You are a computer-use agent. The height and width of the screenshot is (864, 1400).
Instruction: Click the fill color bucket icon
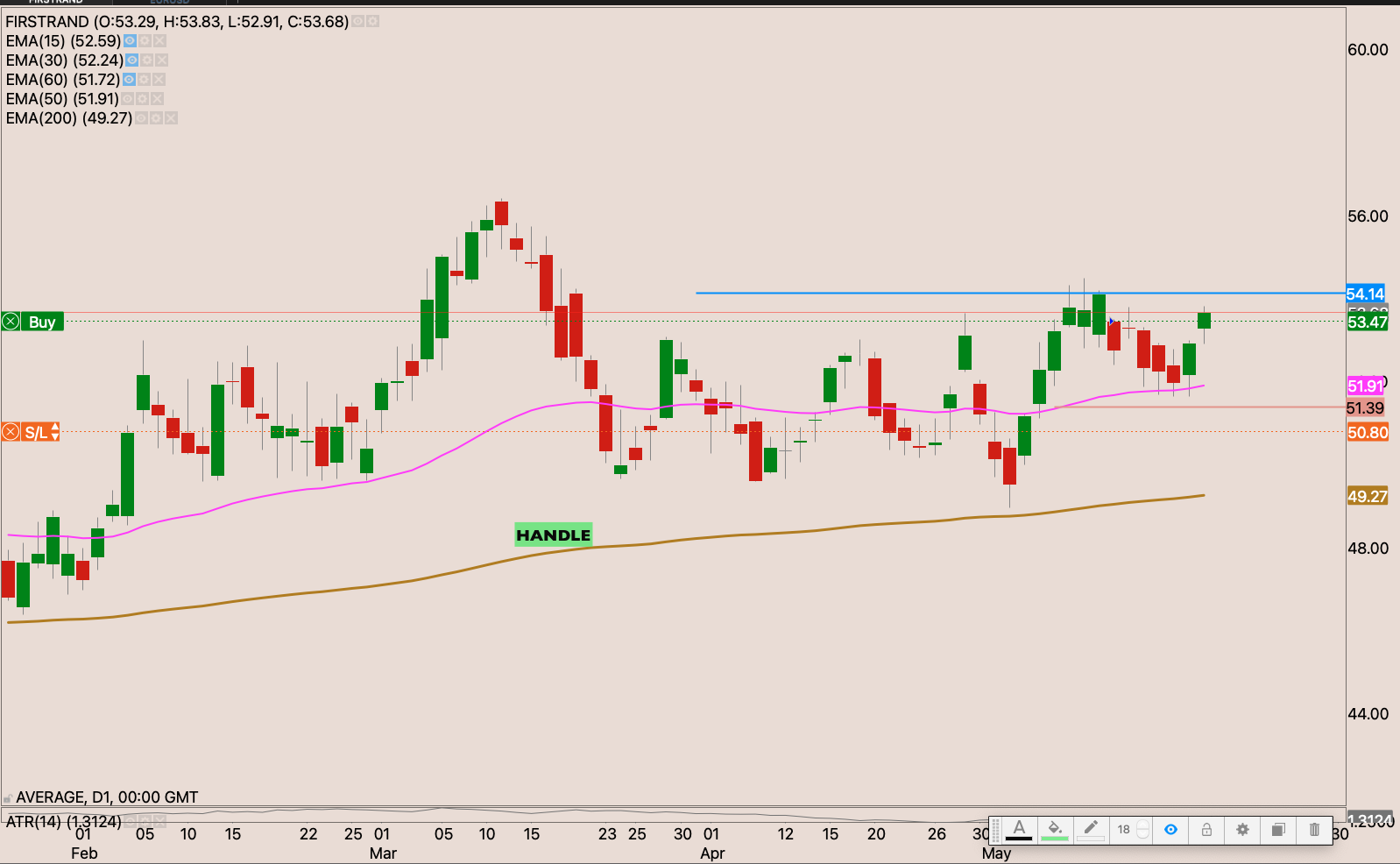pyautogui.click(x=1055, y=829)
